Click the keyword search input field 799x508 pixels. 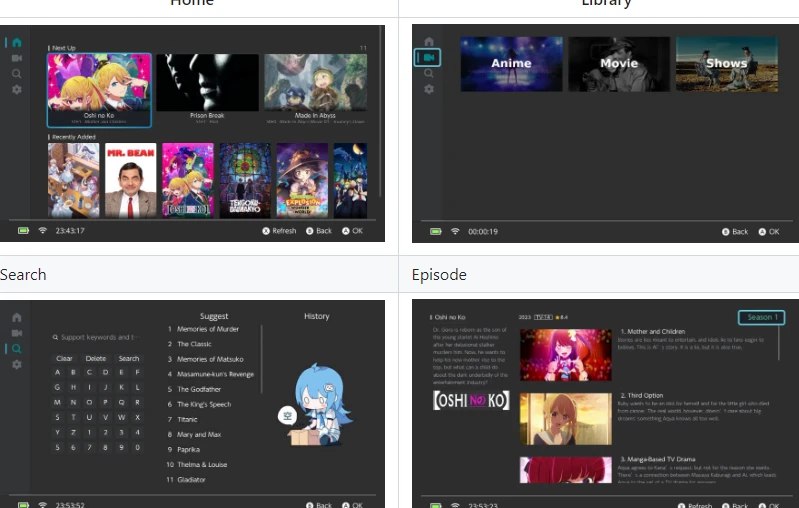(x=100, y=338)
